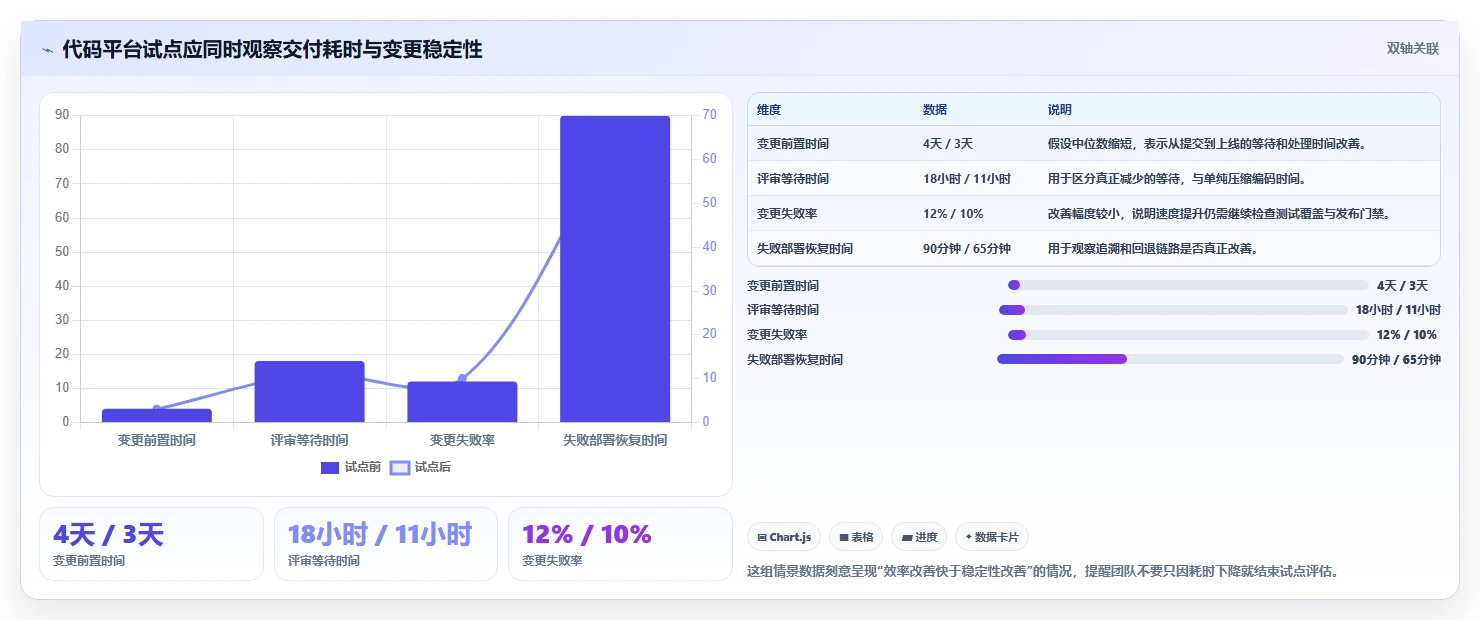Click the 失败部署恢复时间 x-axis label
Viewport: 1480px width, 620px height.
pyautogui.click(x=615, y=440)
